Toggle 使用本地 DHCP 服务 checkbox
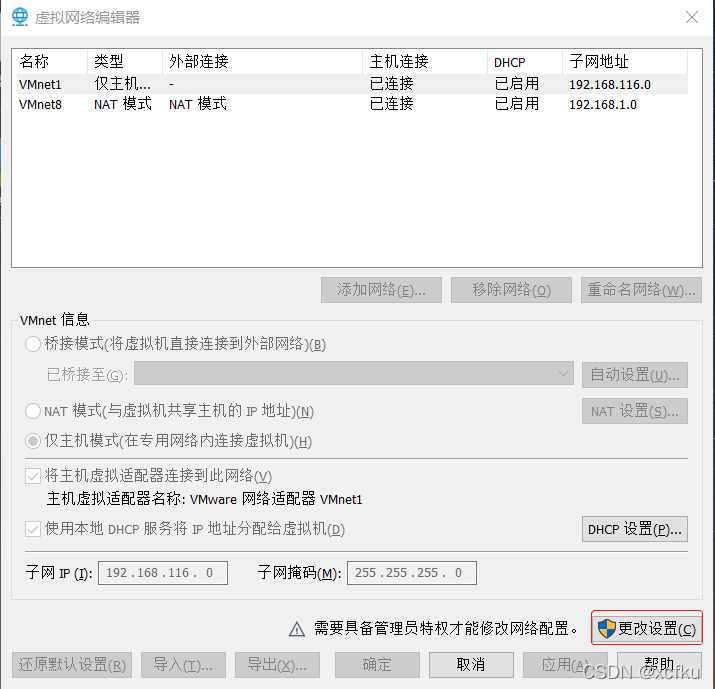 tap(33, 529)
